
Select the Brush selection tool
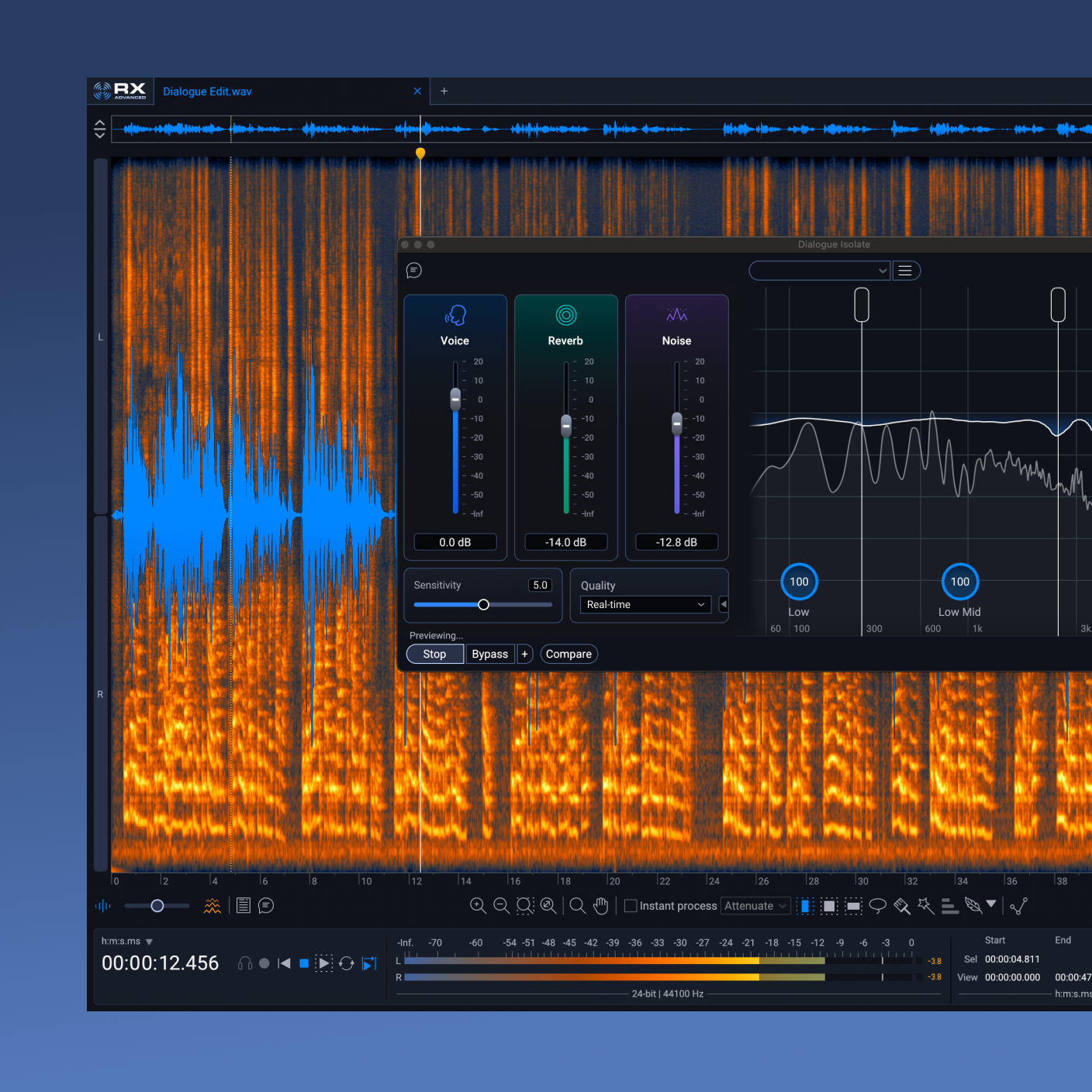coord(901,906)
